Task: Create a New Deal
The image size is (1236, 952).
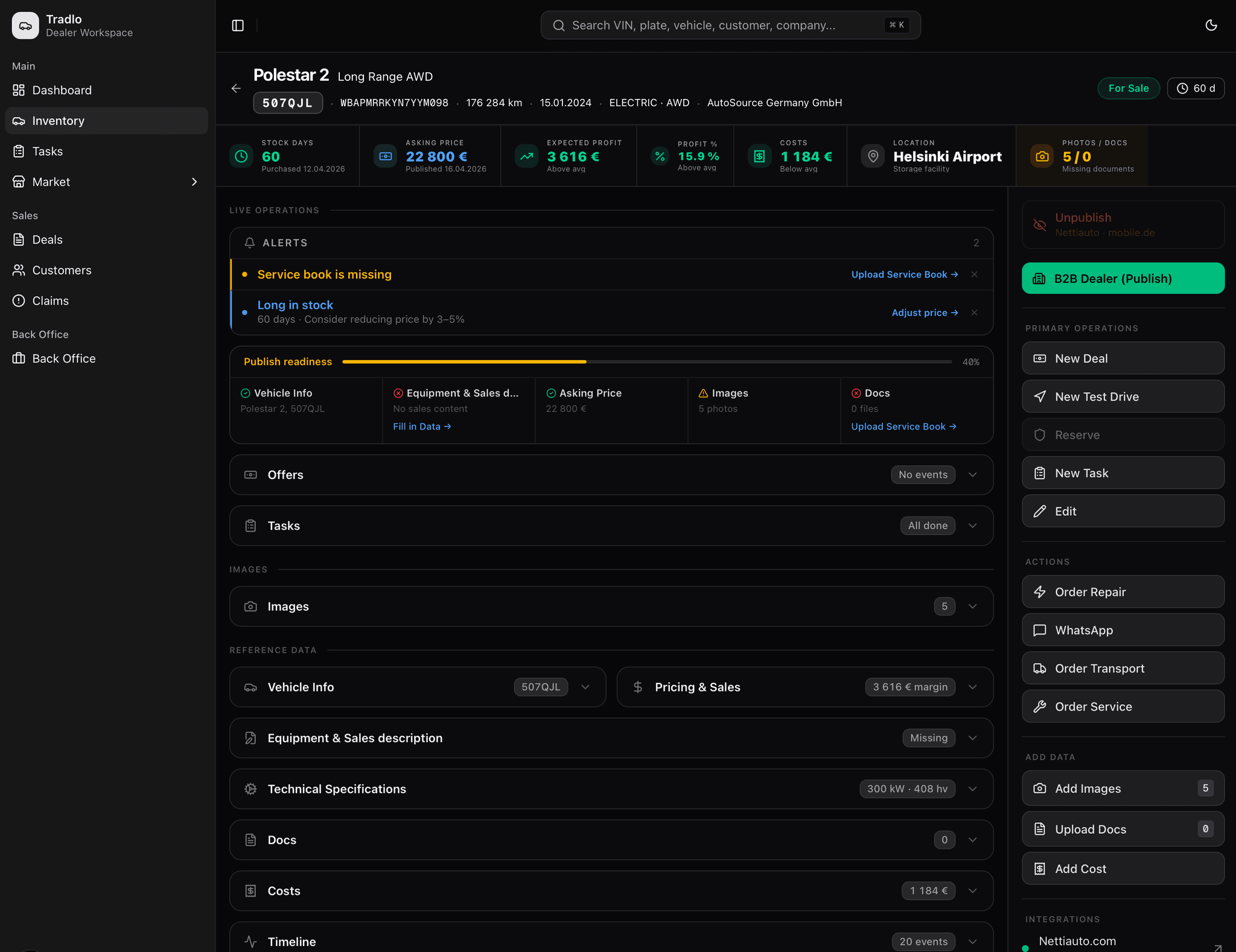Action: 1123,358
